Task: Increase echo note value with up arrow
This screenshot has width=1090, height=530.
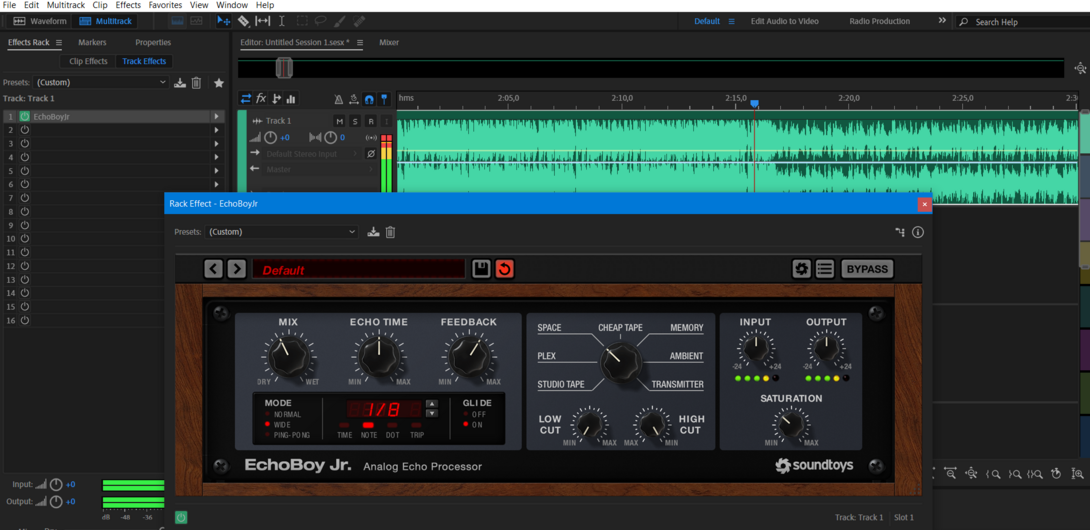Action: 432,403
